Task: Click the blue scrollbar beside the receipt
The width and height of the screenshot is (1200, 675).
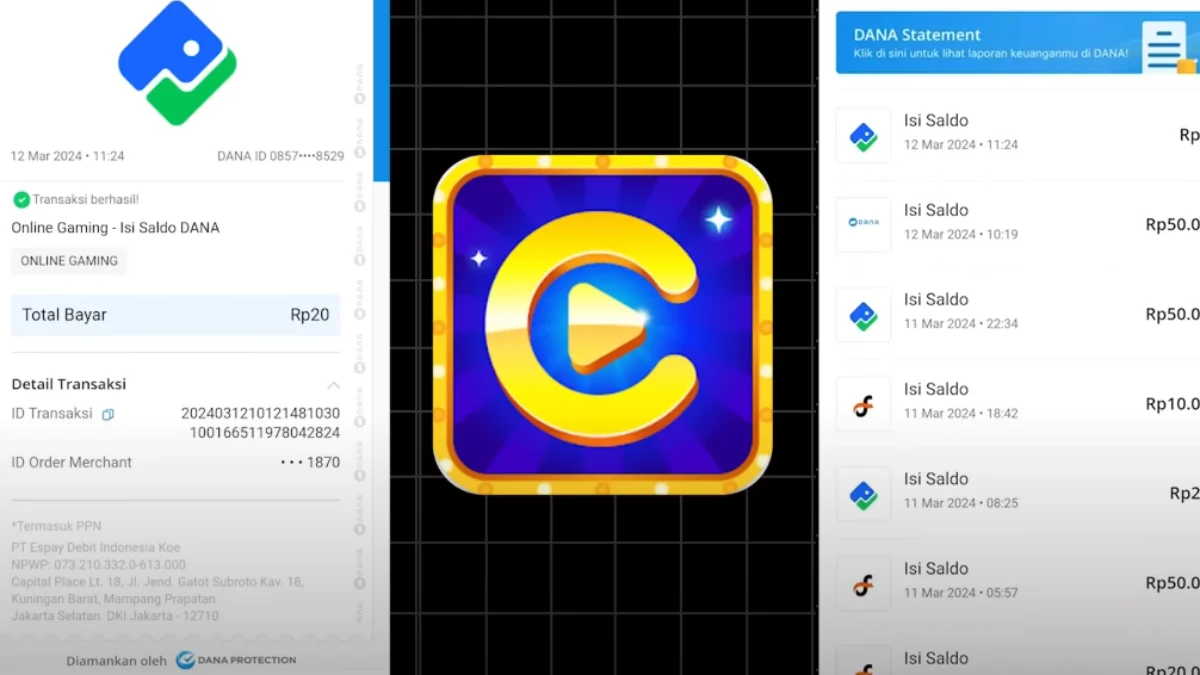Action: [x=381, y=90]
